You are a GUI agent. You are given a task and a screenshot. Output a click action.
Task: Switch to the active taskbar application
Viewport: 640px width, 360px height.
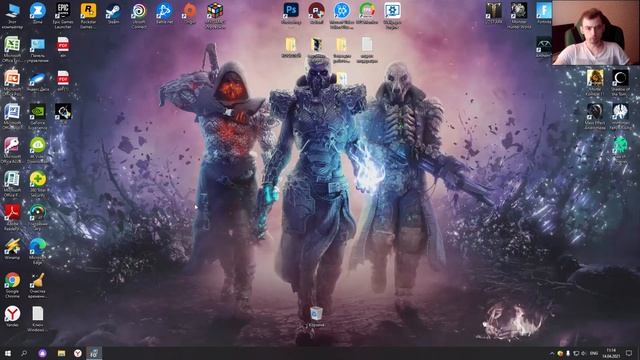coord(94,353)
